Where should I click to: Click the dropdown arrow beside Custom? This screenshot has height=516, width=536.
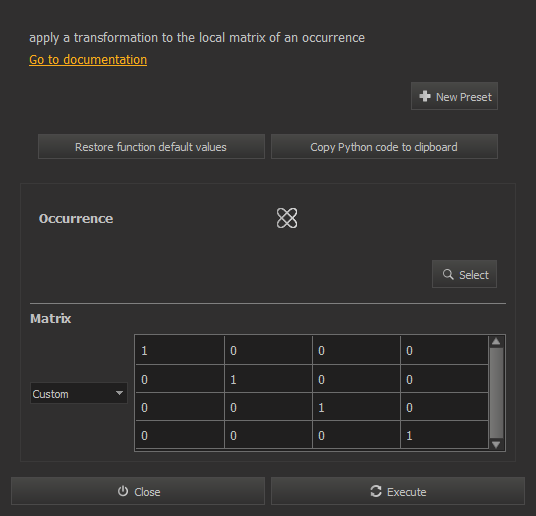pyautogui.click(x=119, y=393)
